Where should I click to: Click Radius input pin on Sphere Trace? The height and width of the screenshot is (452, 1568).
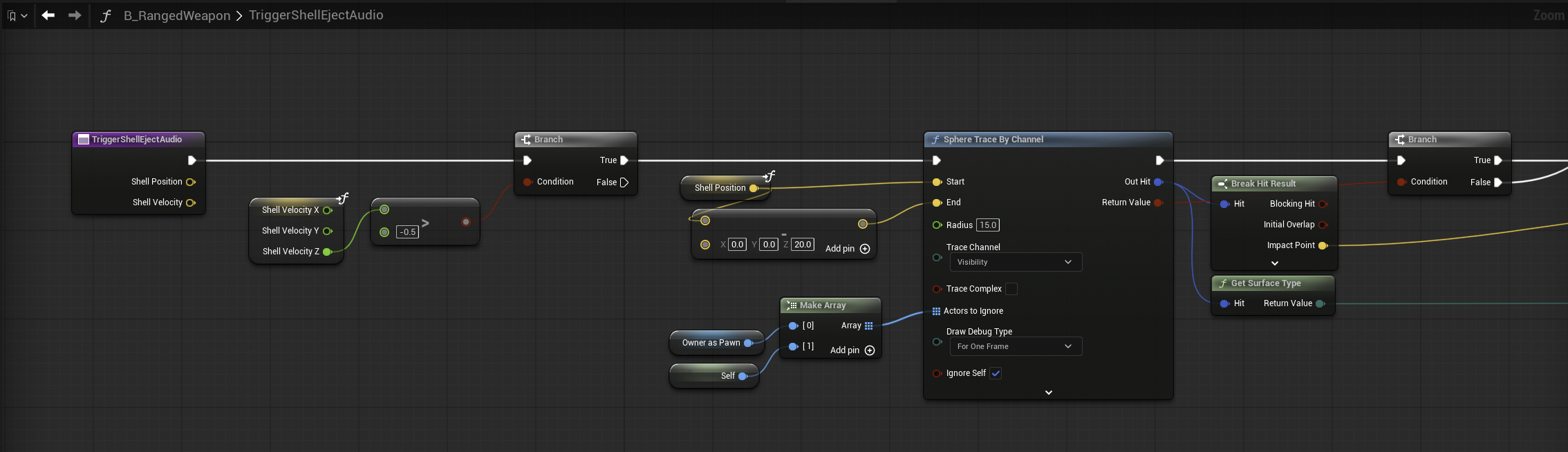click(937, 225)
